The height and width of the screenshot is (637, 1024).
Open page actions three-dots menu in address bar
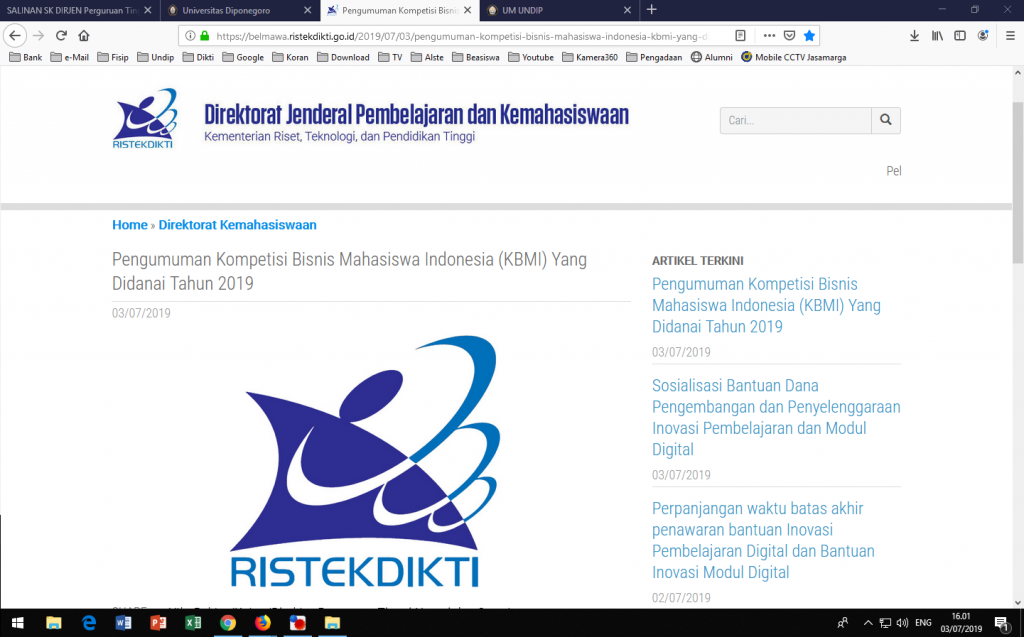(x=769, y=36)
